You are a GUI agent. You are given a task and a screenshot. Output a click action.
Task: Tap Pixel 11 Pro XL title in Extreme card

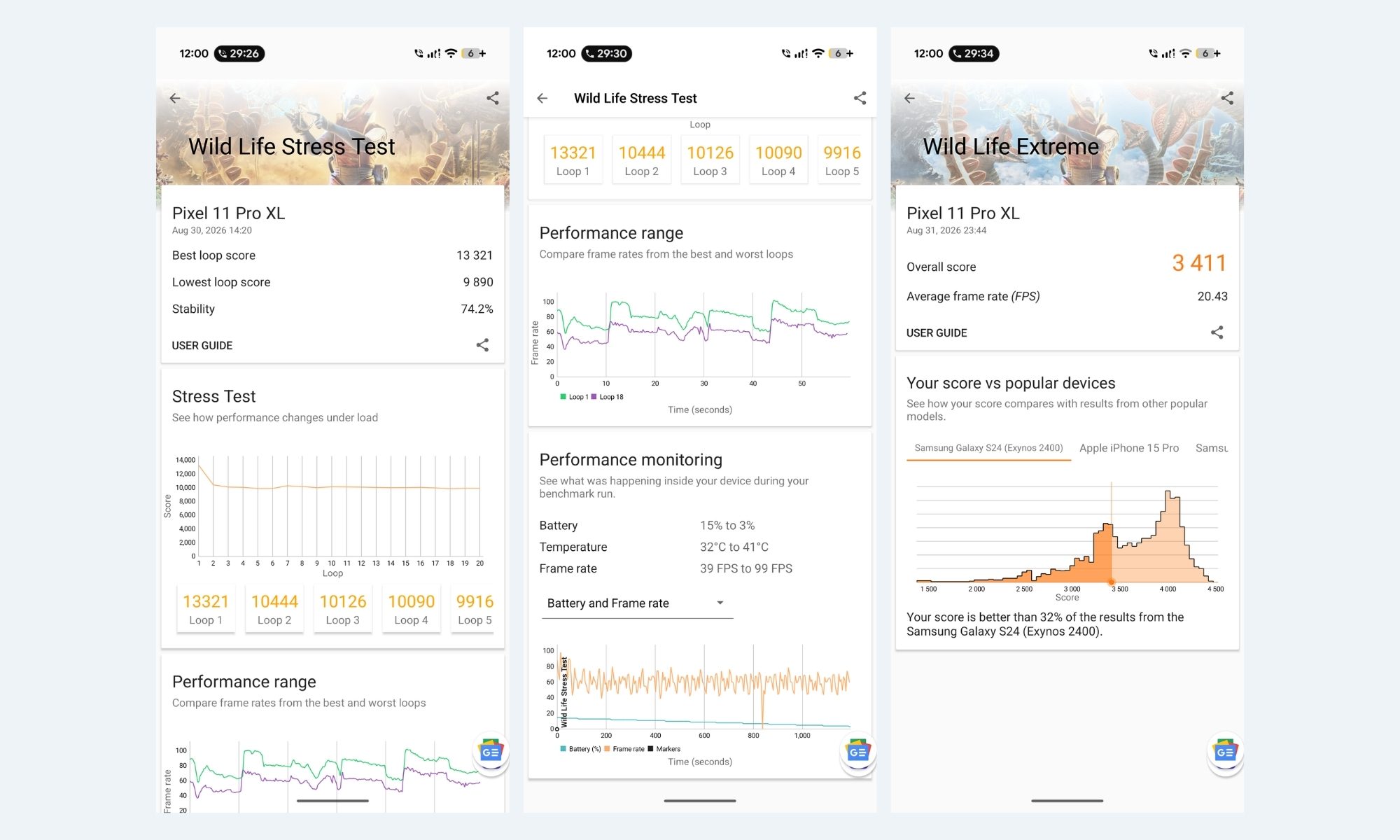(x=963, y=213)
